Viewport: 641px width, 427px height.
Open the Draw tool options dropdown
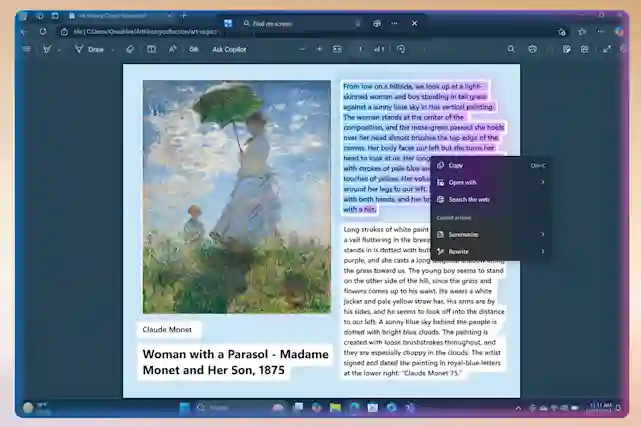pos(113,50)
